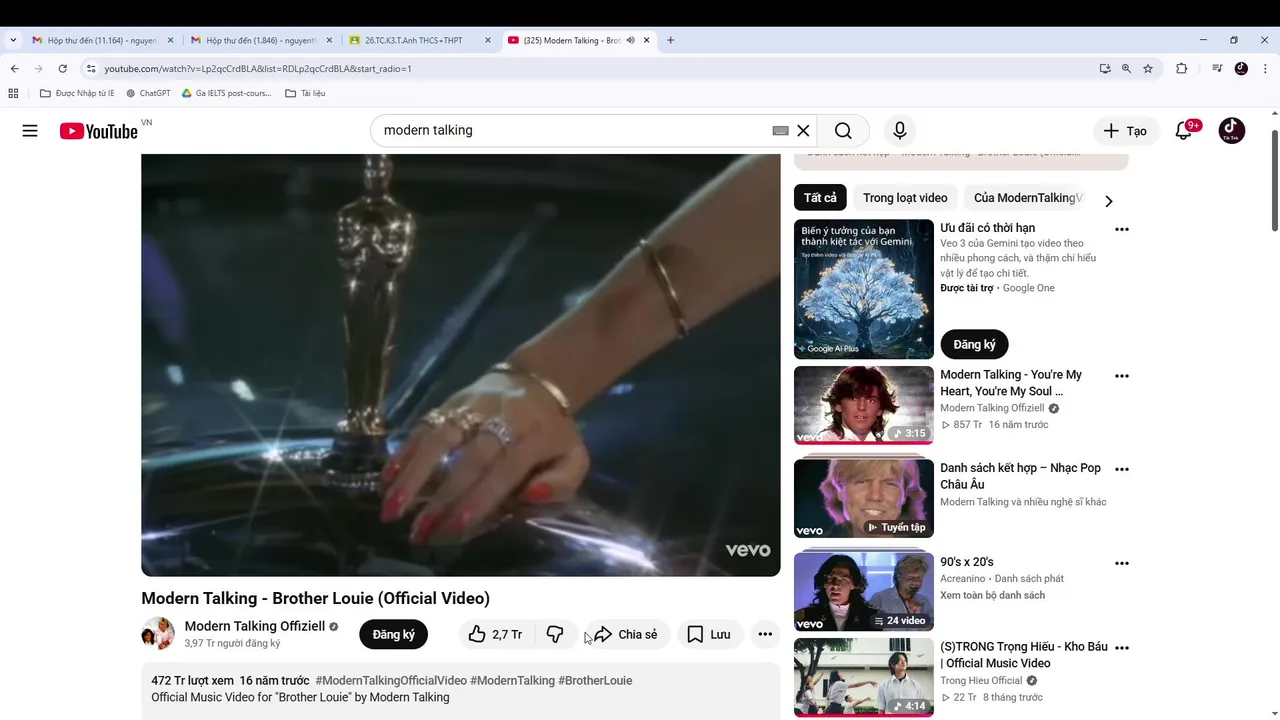Show more filter chips with right arrow
The image size is (1280, 720).
pyautogui.click(x=1108, y=200)
